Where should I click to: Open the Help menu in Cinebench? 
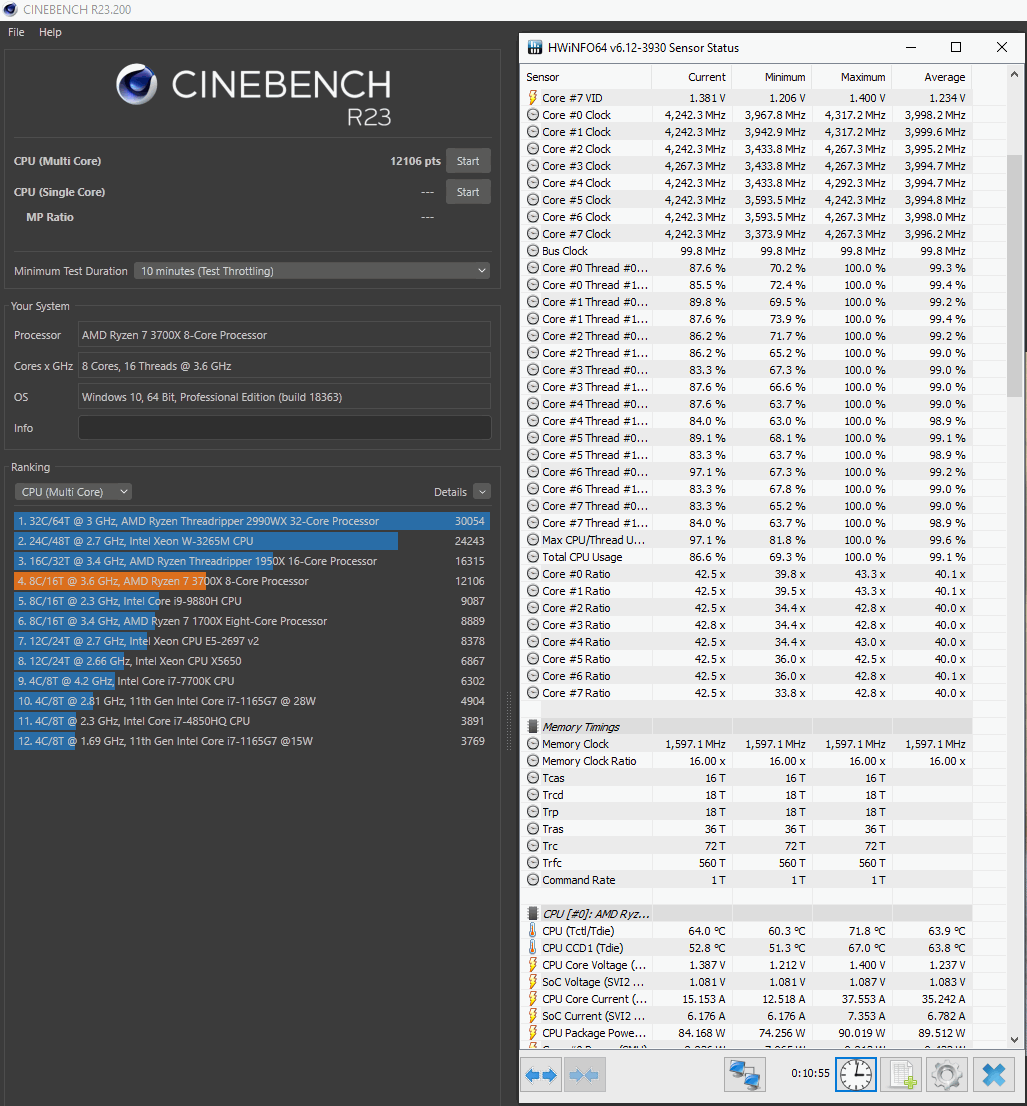pos(50,32)
